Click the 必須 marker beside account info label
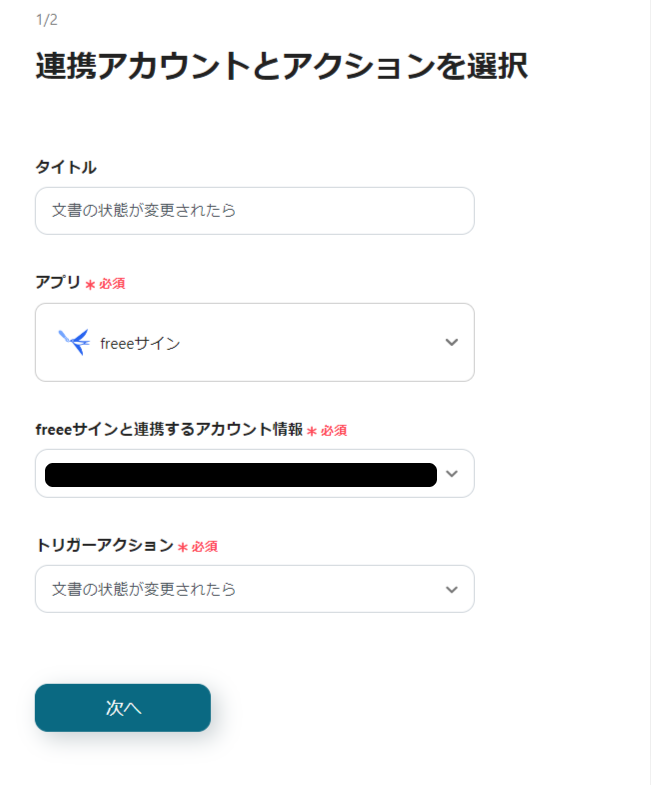Image resolution: width=651 pixels, height=785 pixels. 334,430
